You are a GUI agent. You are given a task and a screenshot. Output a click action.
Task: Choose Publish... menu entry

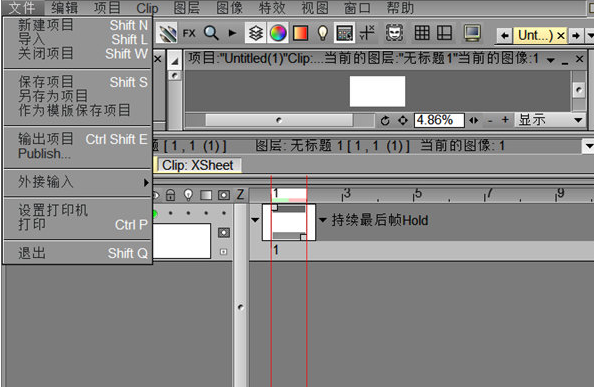[78, 153]
